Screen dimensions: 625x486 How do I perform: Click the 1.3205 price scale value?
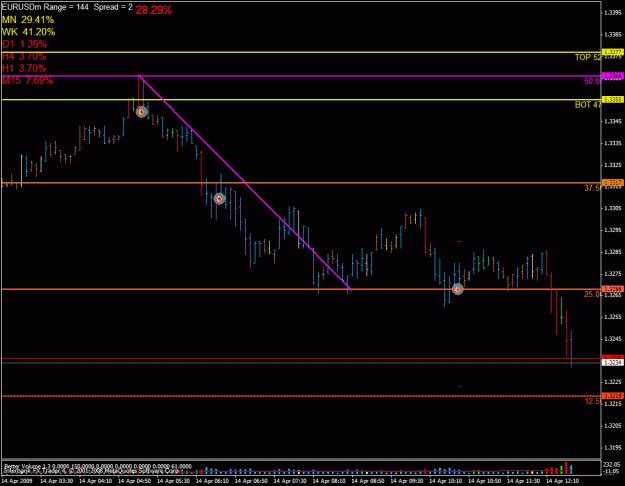(x=613, y=426)
